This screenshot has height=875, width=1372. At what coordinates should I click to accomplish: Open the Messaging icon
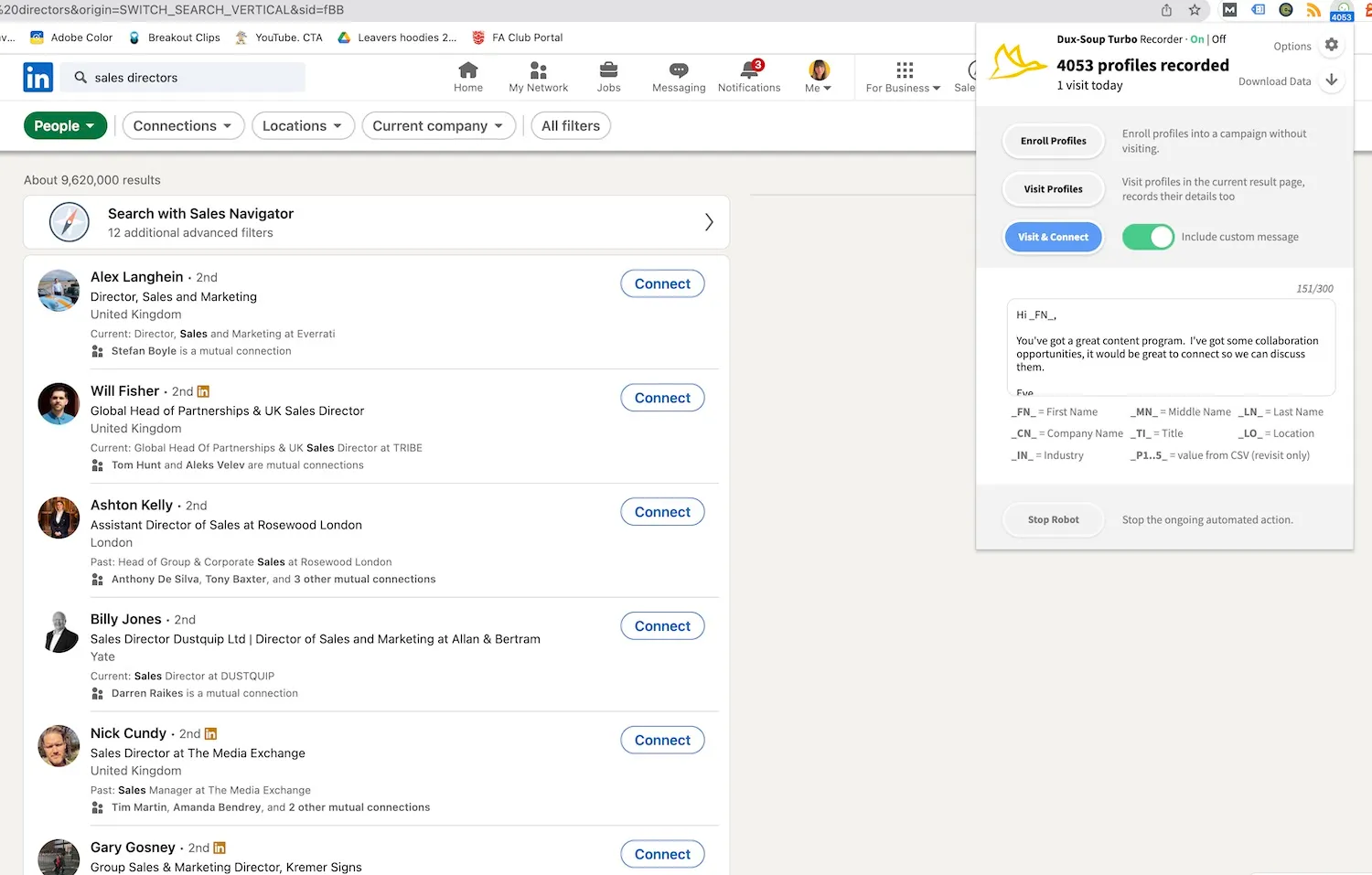tap(679, 70)
